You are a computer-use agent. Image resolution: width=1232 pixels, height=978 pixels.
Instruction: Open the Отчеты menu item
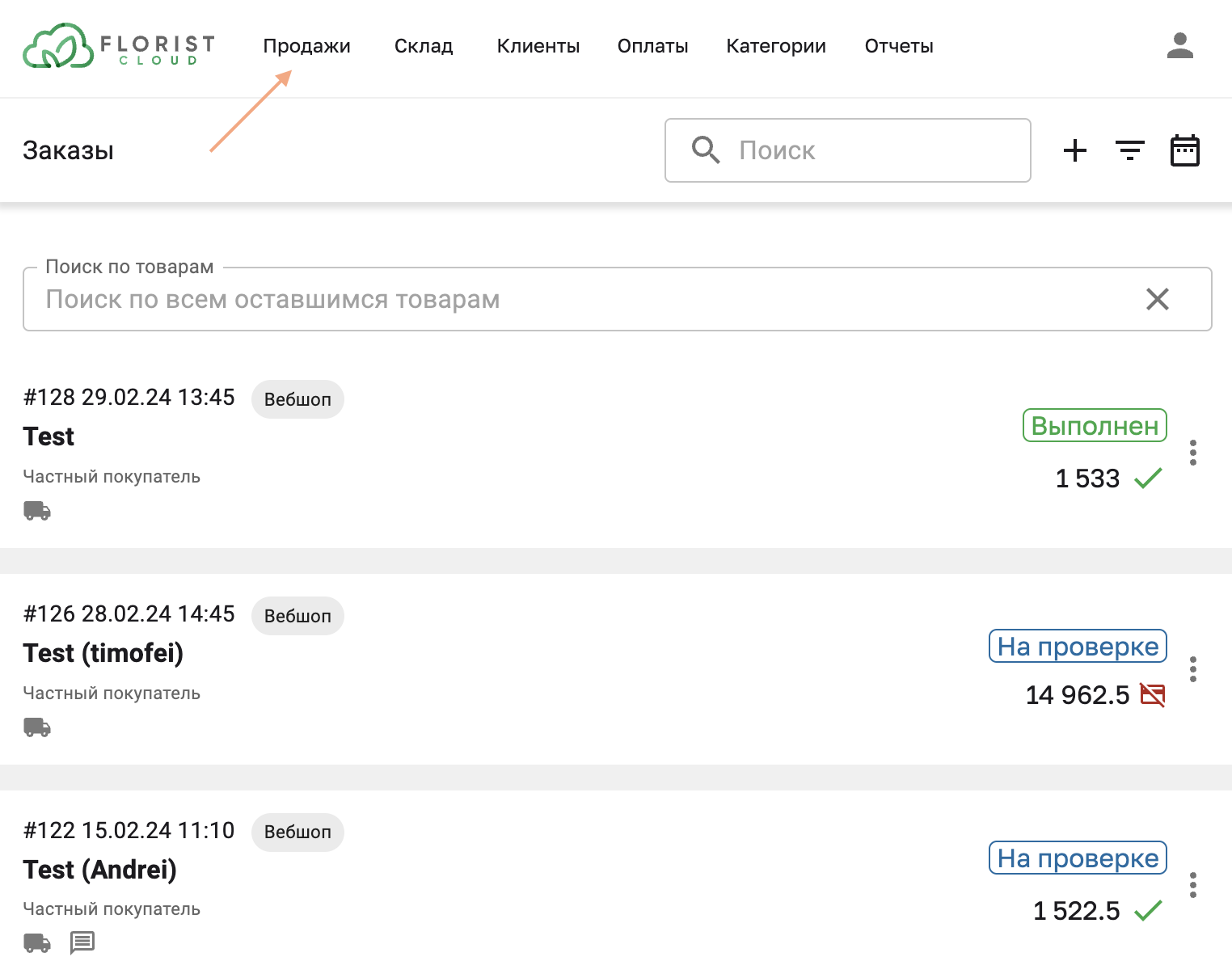(x=898, y=46)
